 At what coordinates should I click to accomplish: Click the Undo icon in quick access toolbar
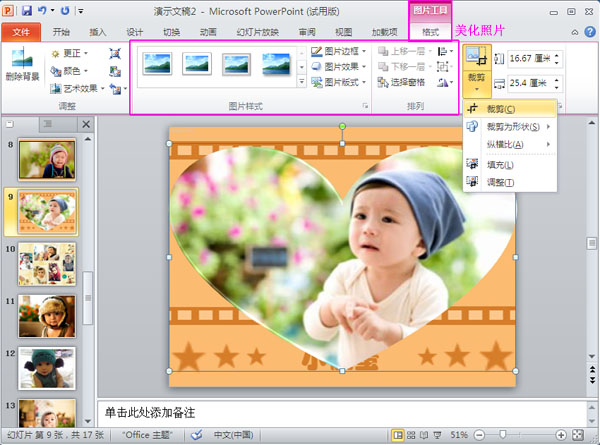(x=42, y=11)
